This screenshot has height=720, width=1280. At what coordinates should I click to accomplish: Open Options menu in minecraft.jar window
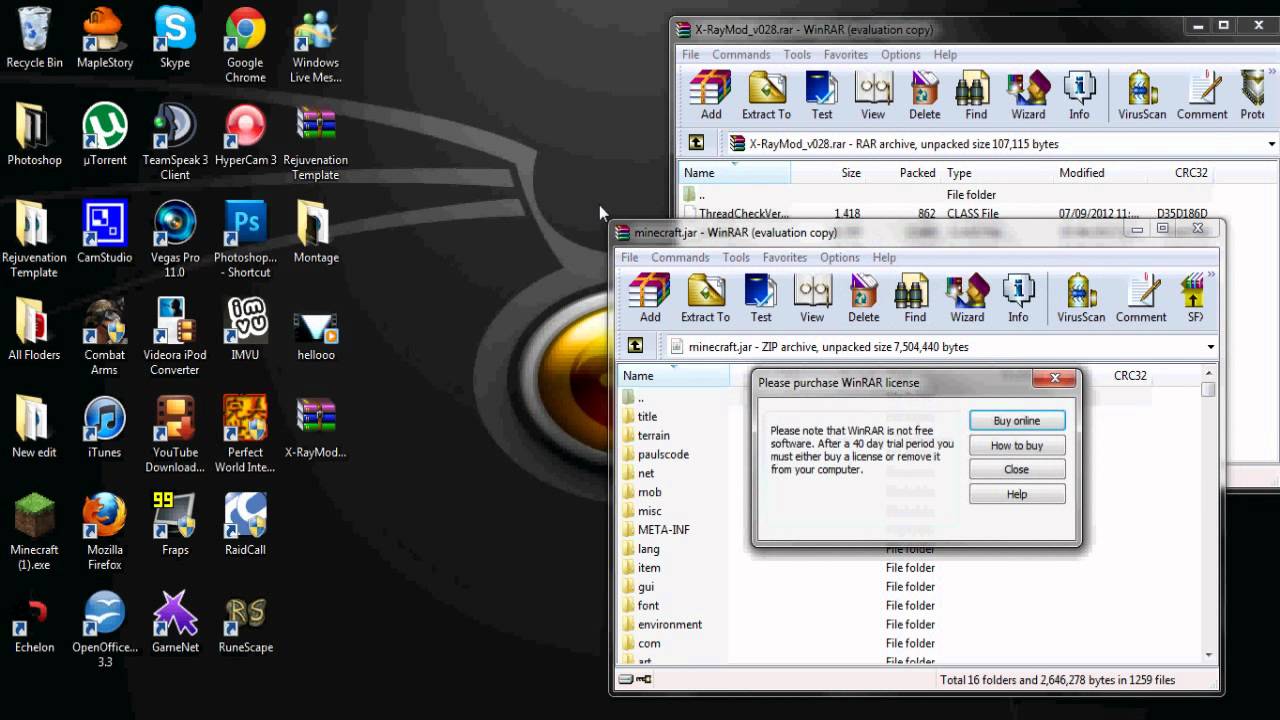(x=840, y=257)
